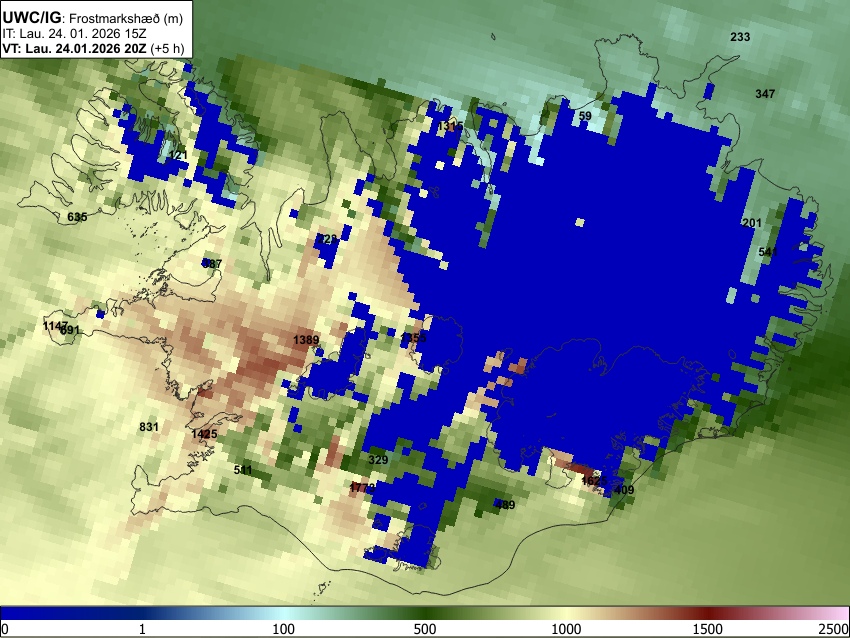850x638 pixels.
Task: Click the 1000 tick label on the legend
Action: pyautogui.click(x=566, y=629)
